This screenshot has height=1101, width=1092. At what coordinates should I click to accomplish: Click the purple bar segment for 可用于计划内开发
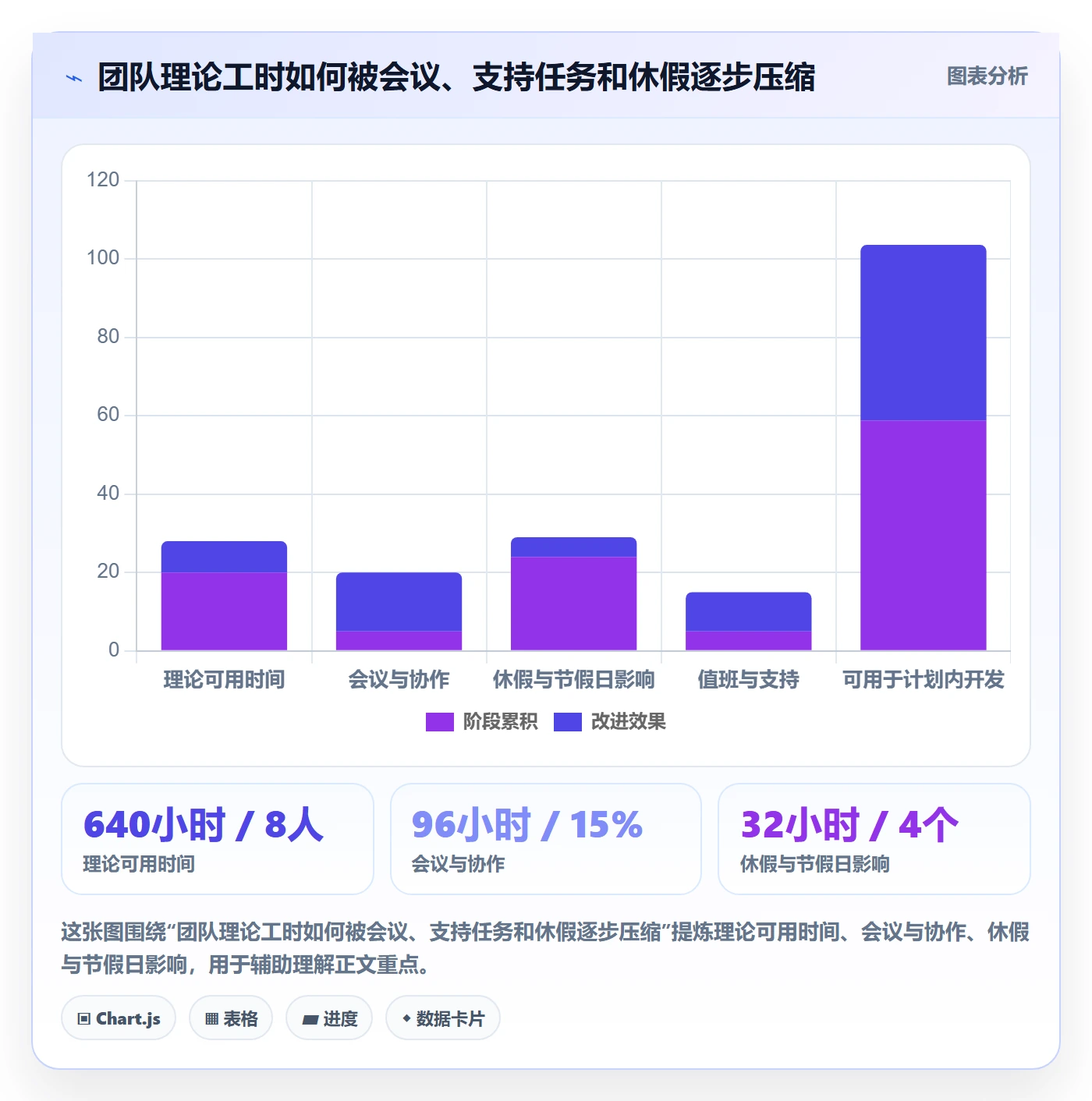[923, 535]
